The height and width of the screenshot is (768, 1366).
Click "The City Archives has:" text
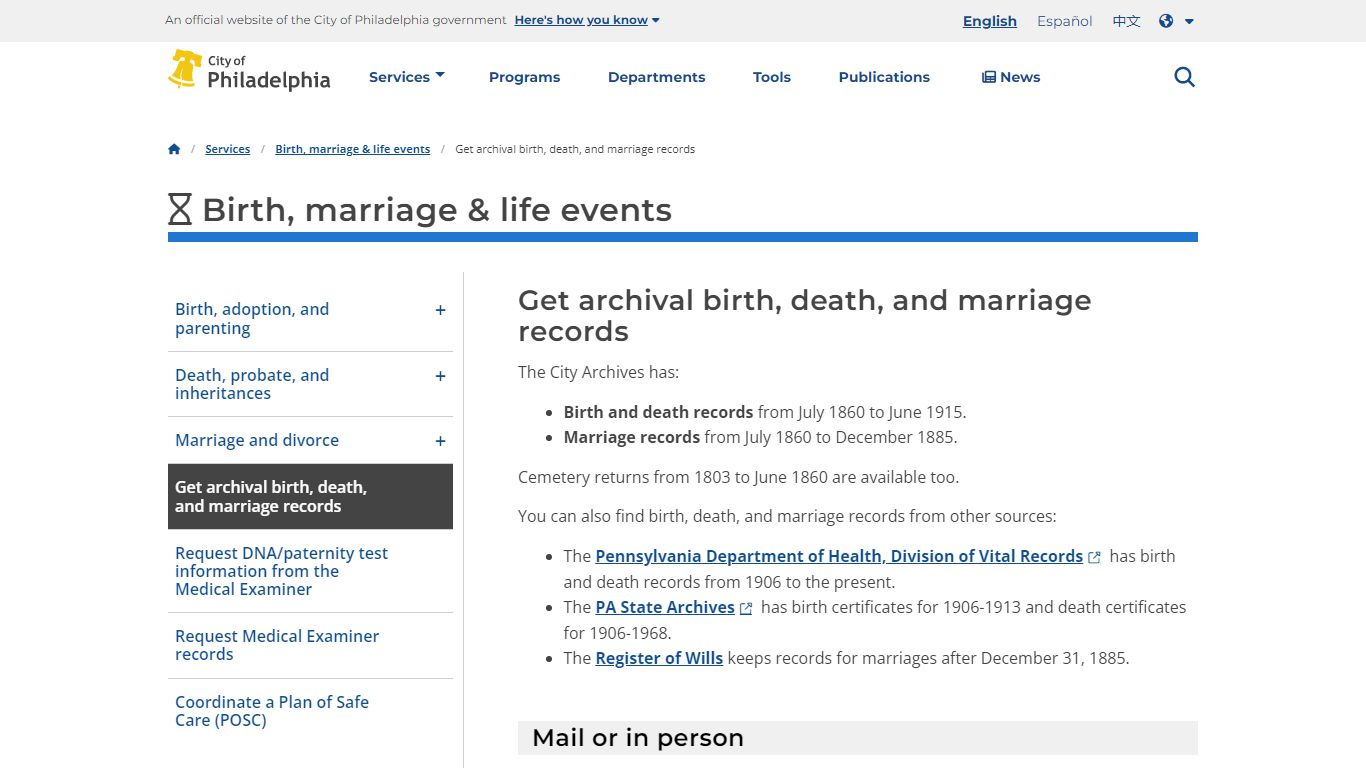[x=598, y=372]
